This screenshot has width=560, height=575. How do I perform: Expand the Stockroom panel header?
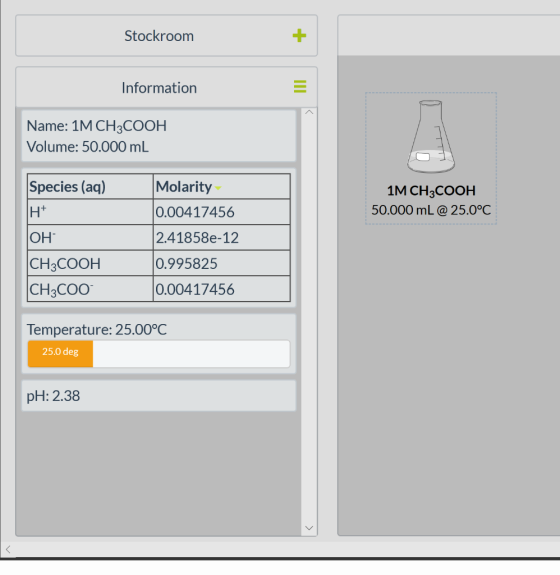click(166, 36)
